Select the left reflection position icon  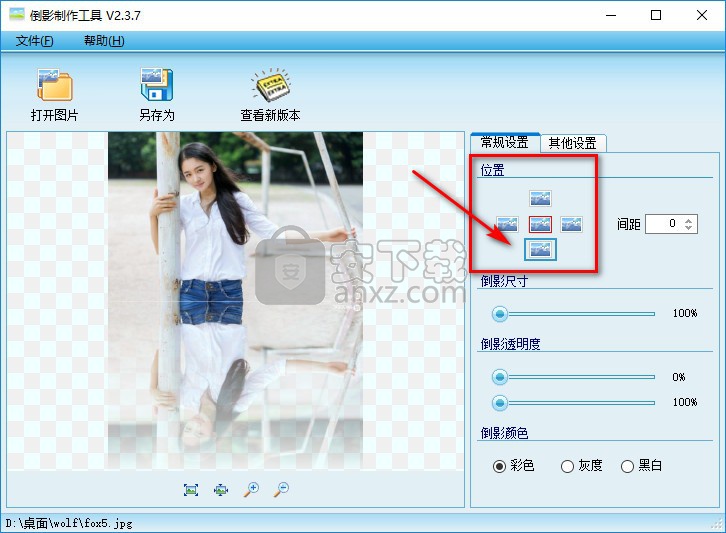507,224
